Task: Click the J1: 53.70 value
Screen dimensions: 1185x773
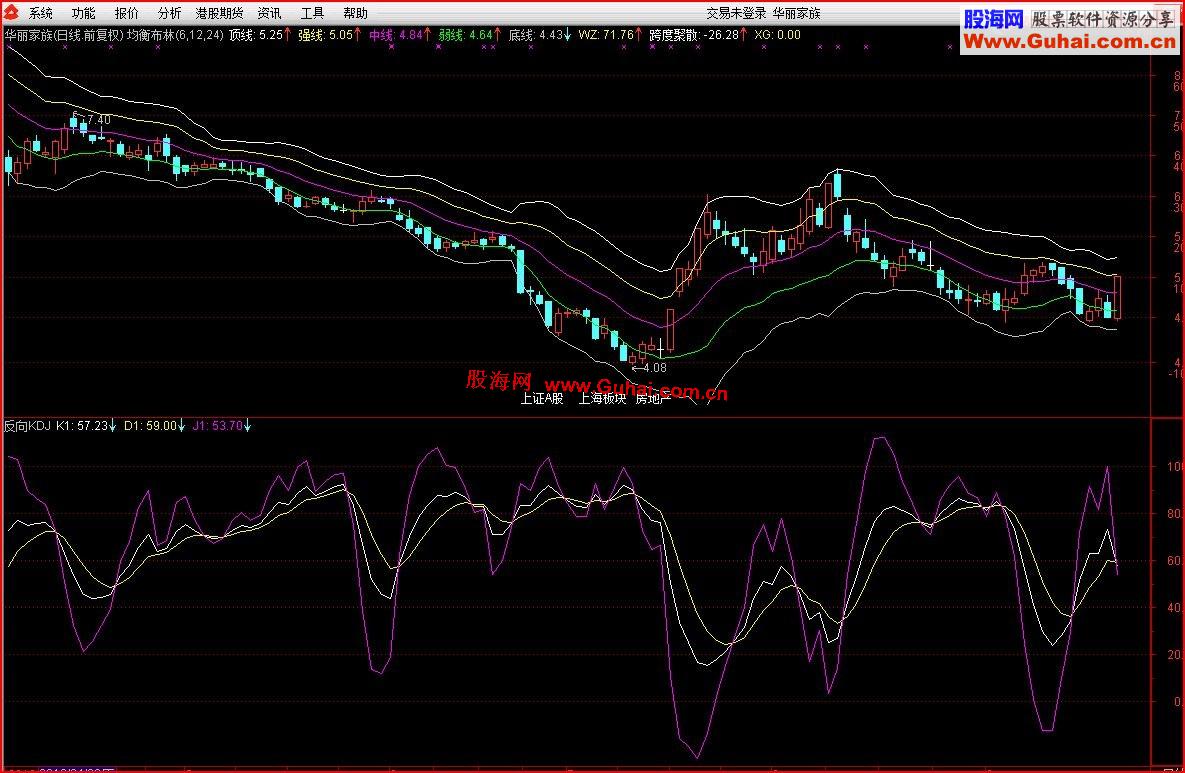Action: point(218,426)
